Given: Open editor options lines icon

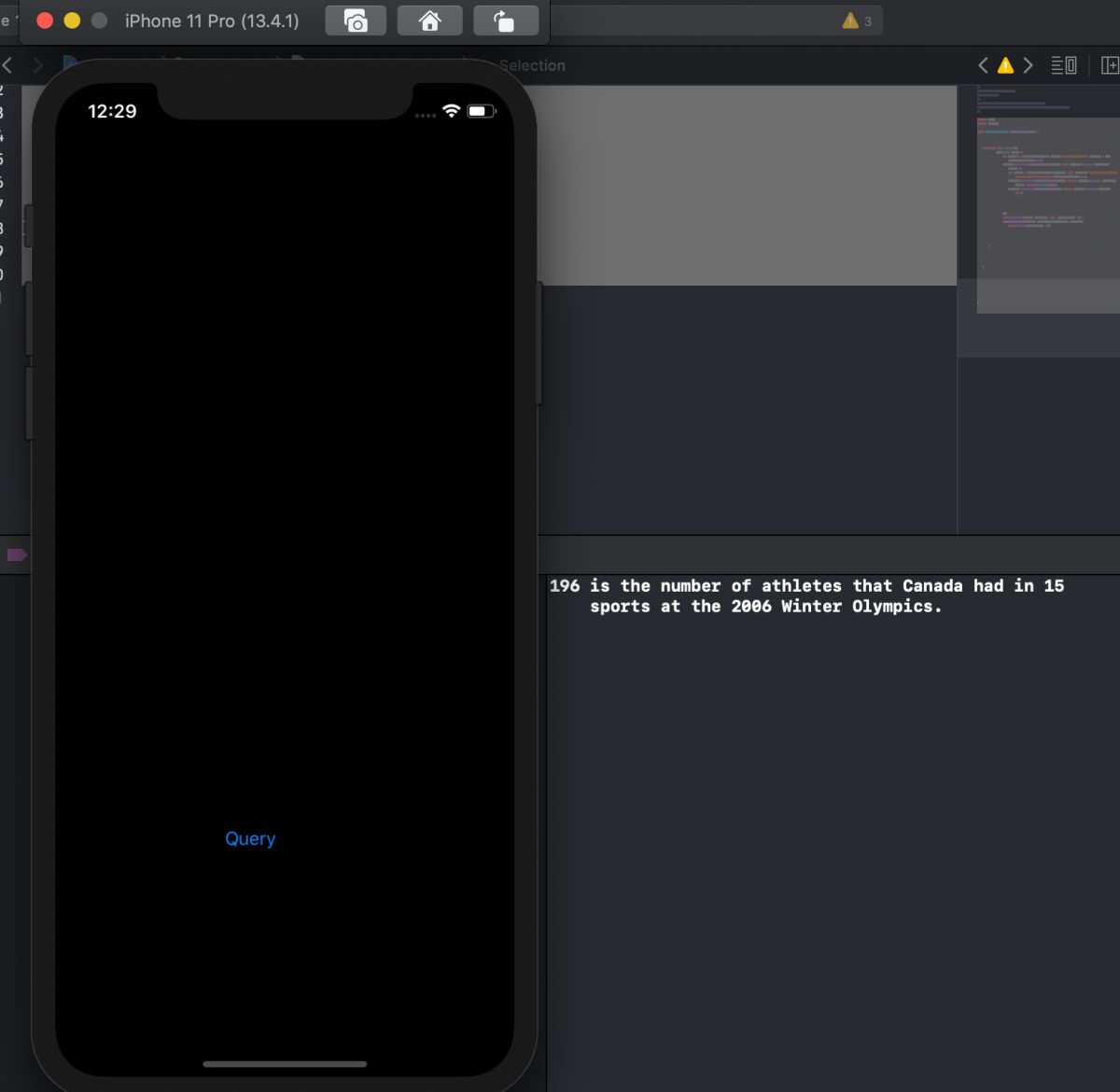Looking at the screenshot, I should pyautogui.click(x=1064, y=65).
